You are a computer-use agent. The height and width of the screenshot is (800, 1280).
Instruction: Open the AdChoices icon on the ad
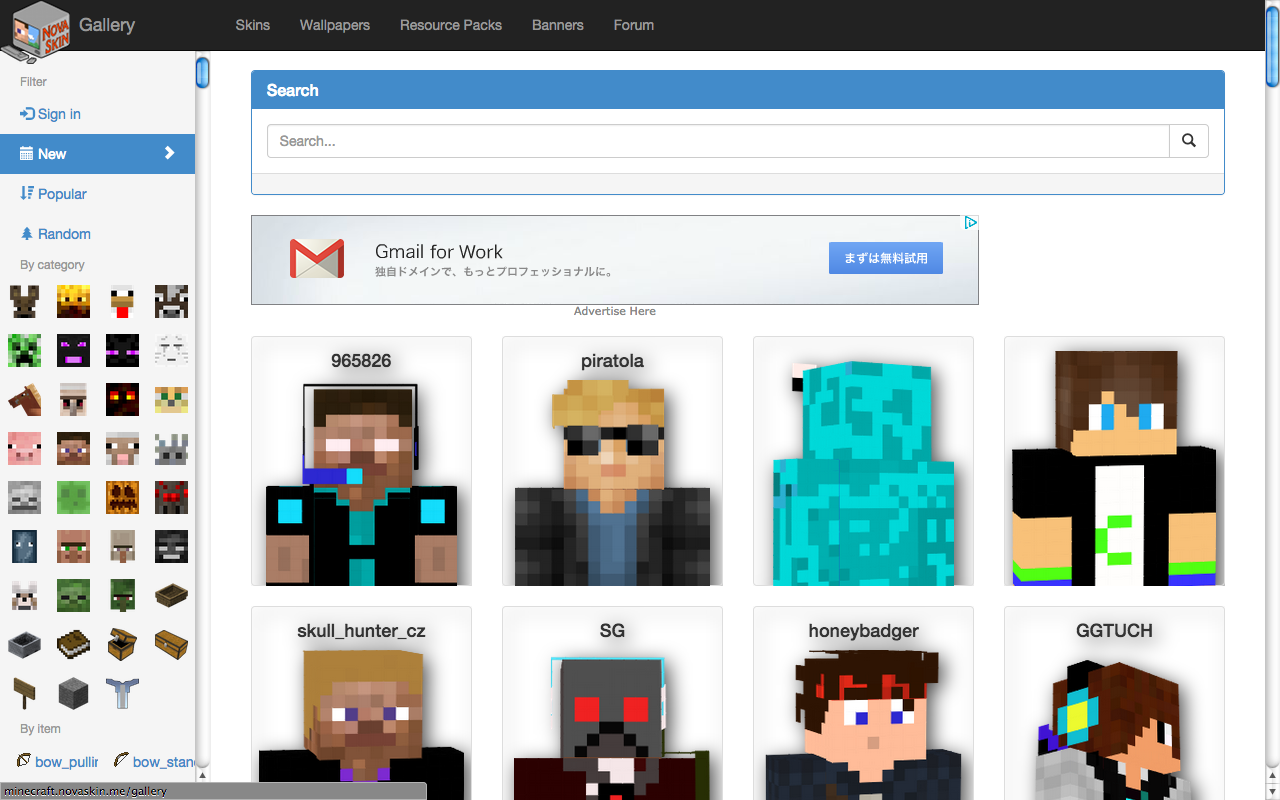pos(970,223)
